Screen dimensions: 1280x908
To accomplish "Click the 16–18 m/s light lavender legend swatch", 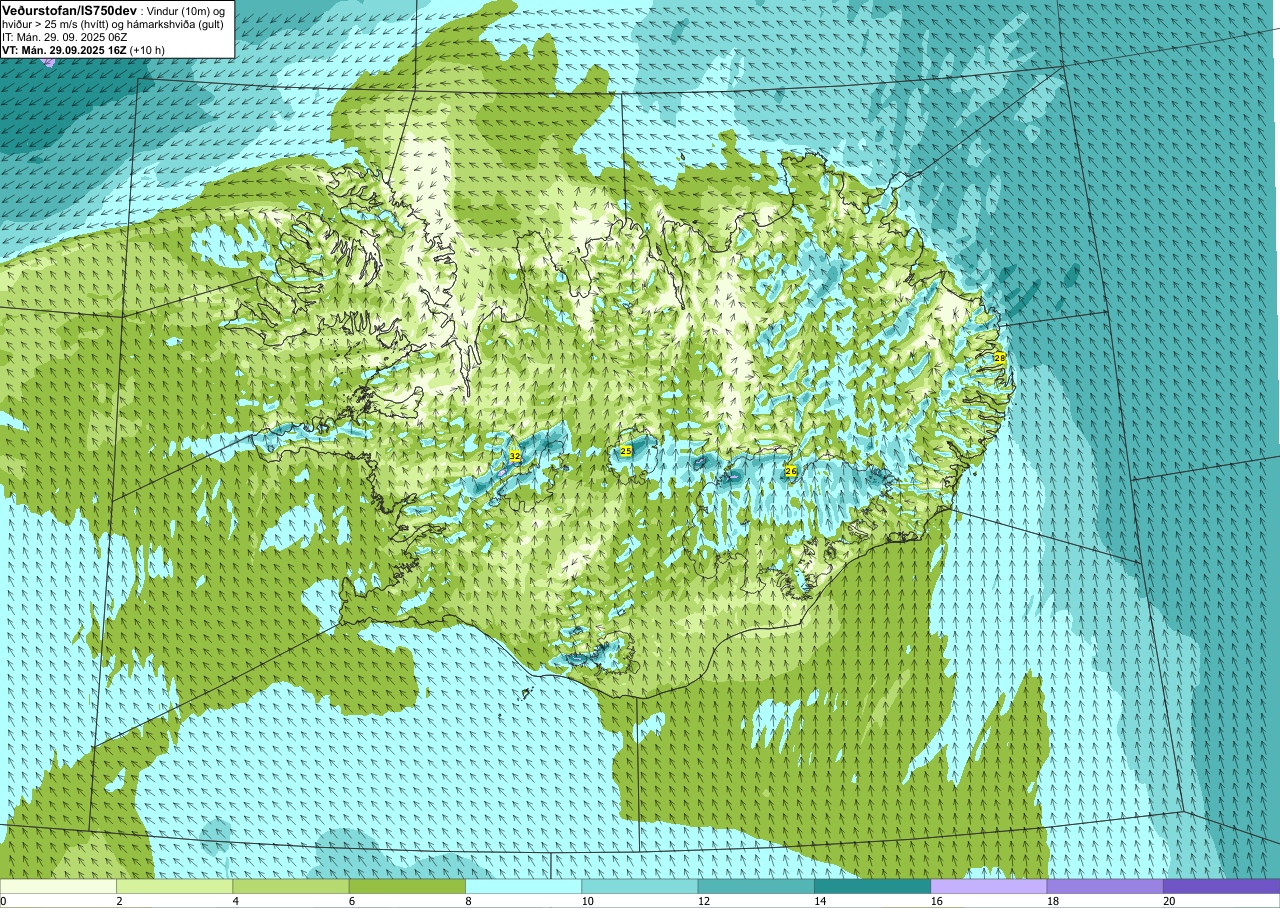I will (x=989, y=886).
